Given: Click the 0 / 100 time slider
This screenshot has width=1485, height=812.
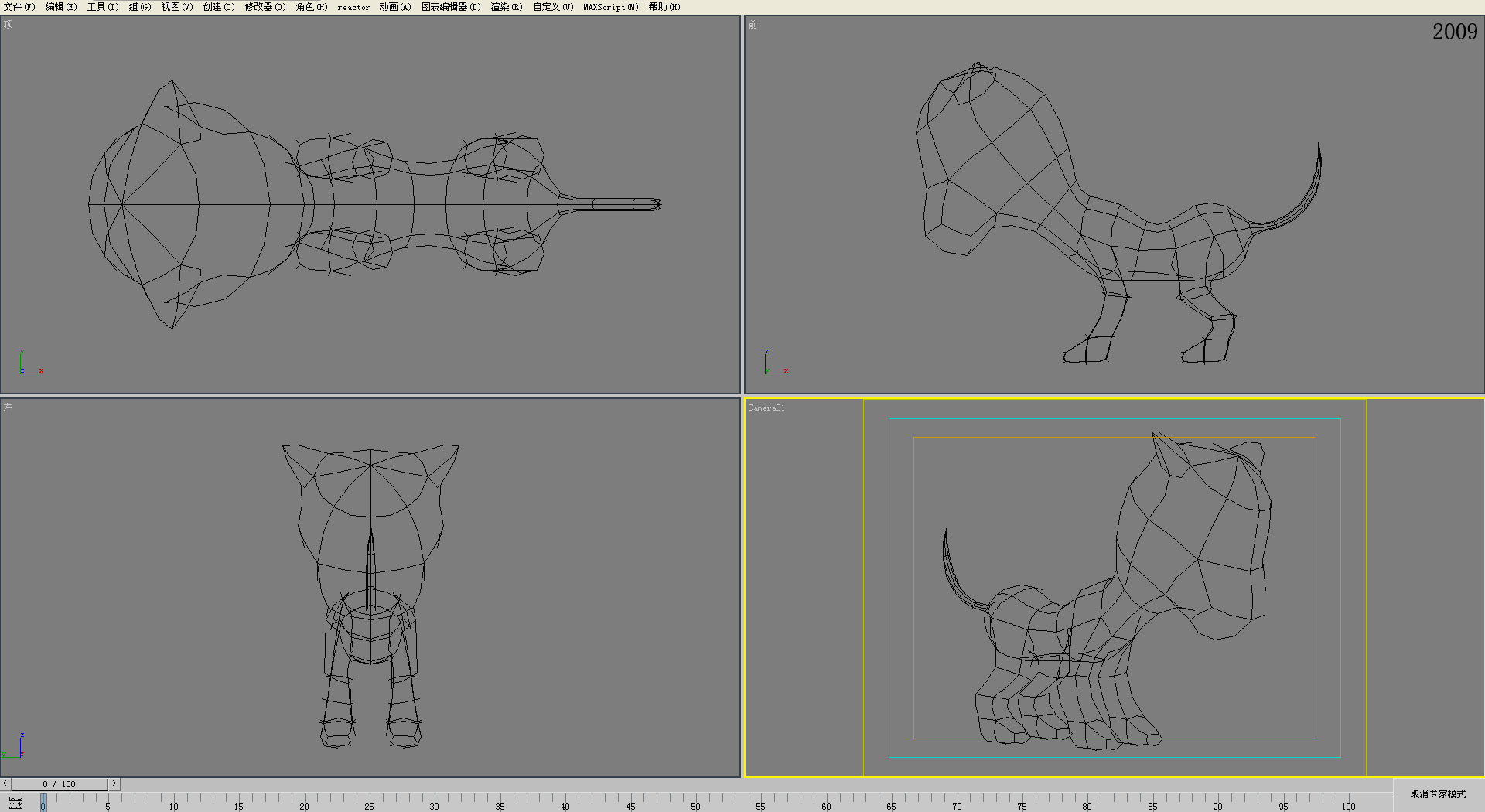Looking at the screenshot, I should (60, 784).
